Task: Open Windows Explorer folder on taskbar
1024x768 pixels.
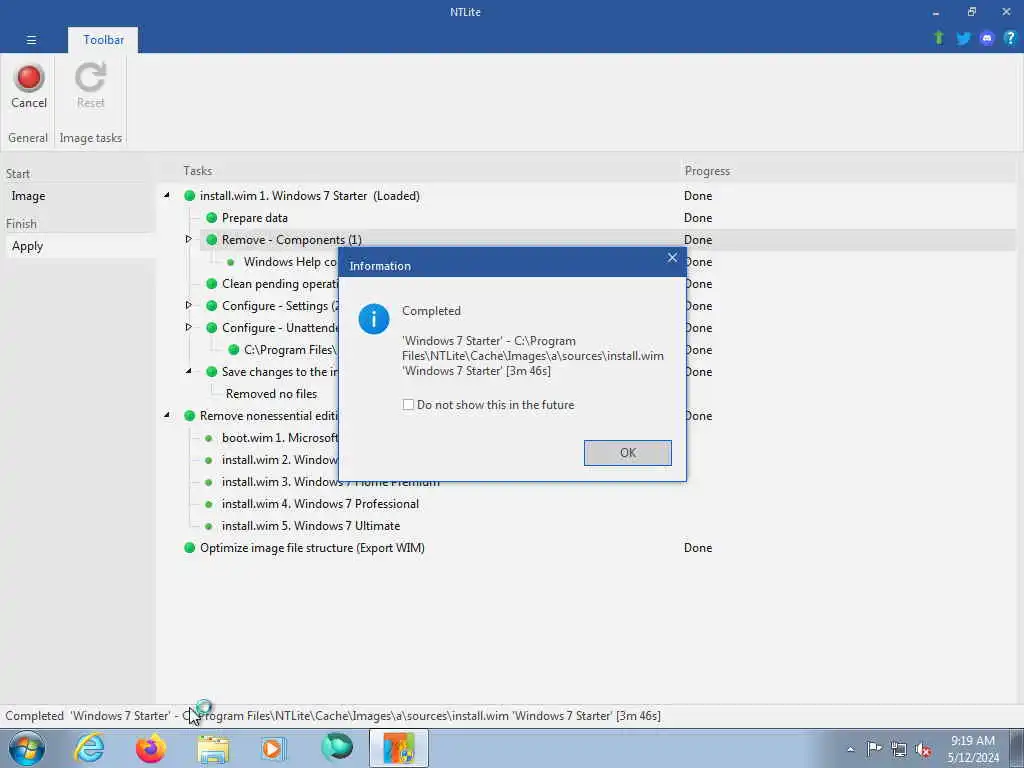Action: [213, 749]
